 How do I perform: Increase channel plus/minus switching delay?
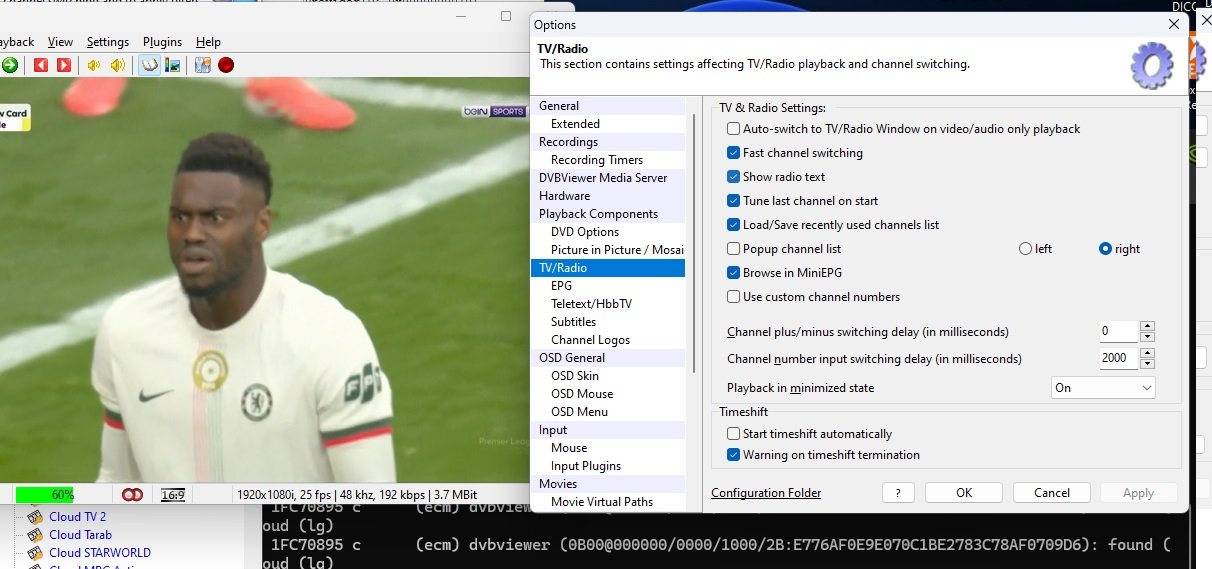click(x=1147, y=326)
